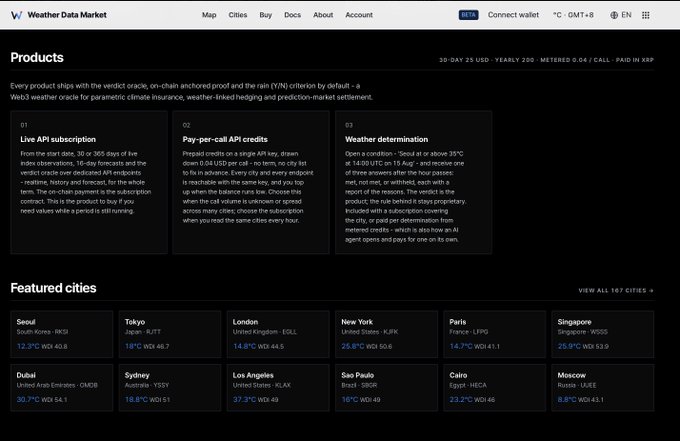Viewport: 680px width, 441px height.
Task: Select the Los Angeles city card
Action: coord(278,387)
